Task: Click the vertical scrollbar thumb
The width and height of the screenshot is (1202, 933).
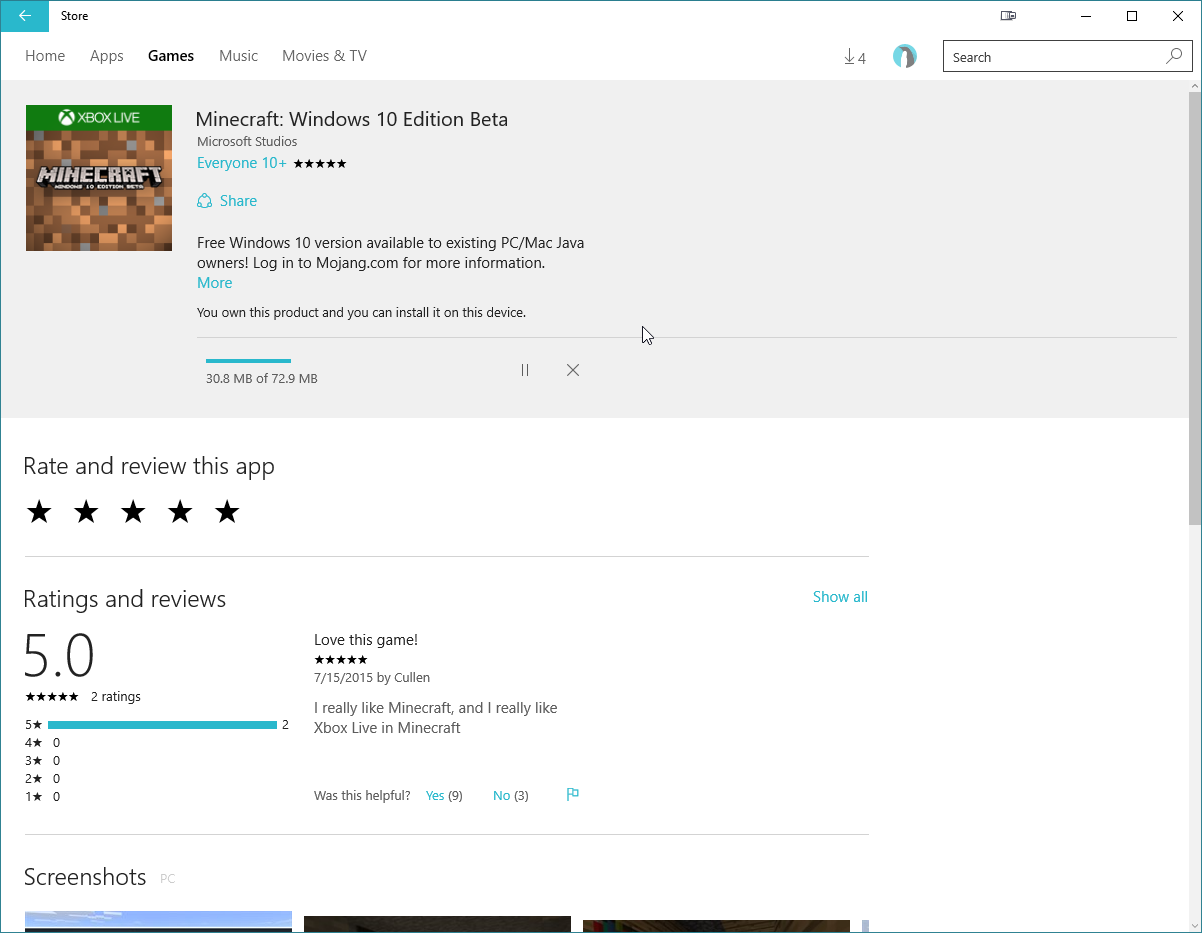Action: click(x=1195, y=308)
